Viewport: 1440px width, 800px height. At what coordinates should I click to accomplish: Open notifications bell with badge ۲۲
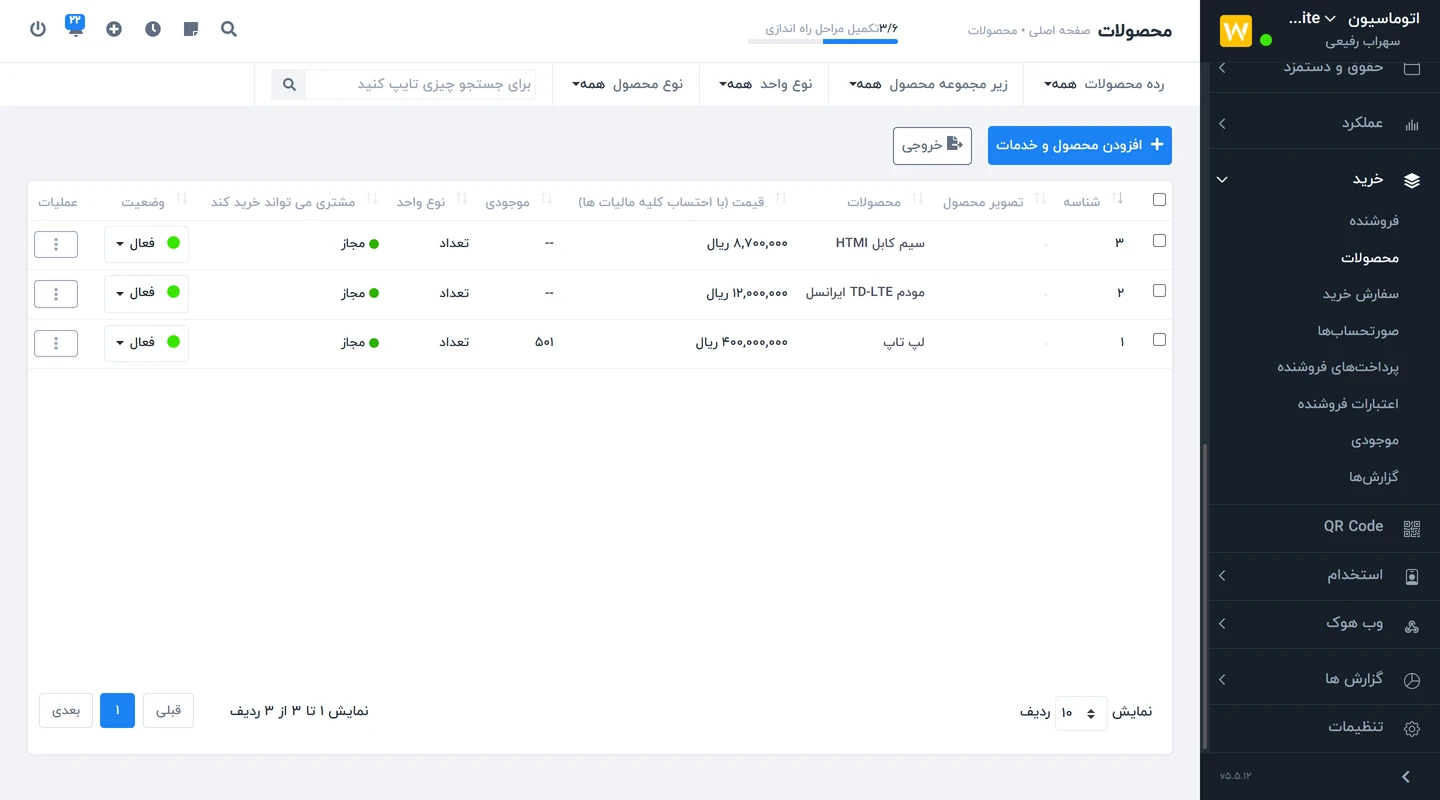point(76,26)
